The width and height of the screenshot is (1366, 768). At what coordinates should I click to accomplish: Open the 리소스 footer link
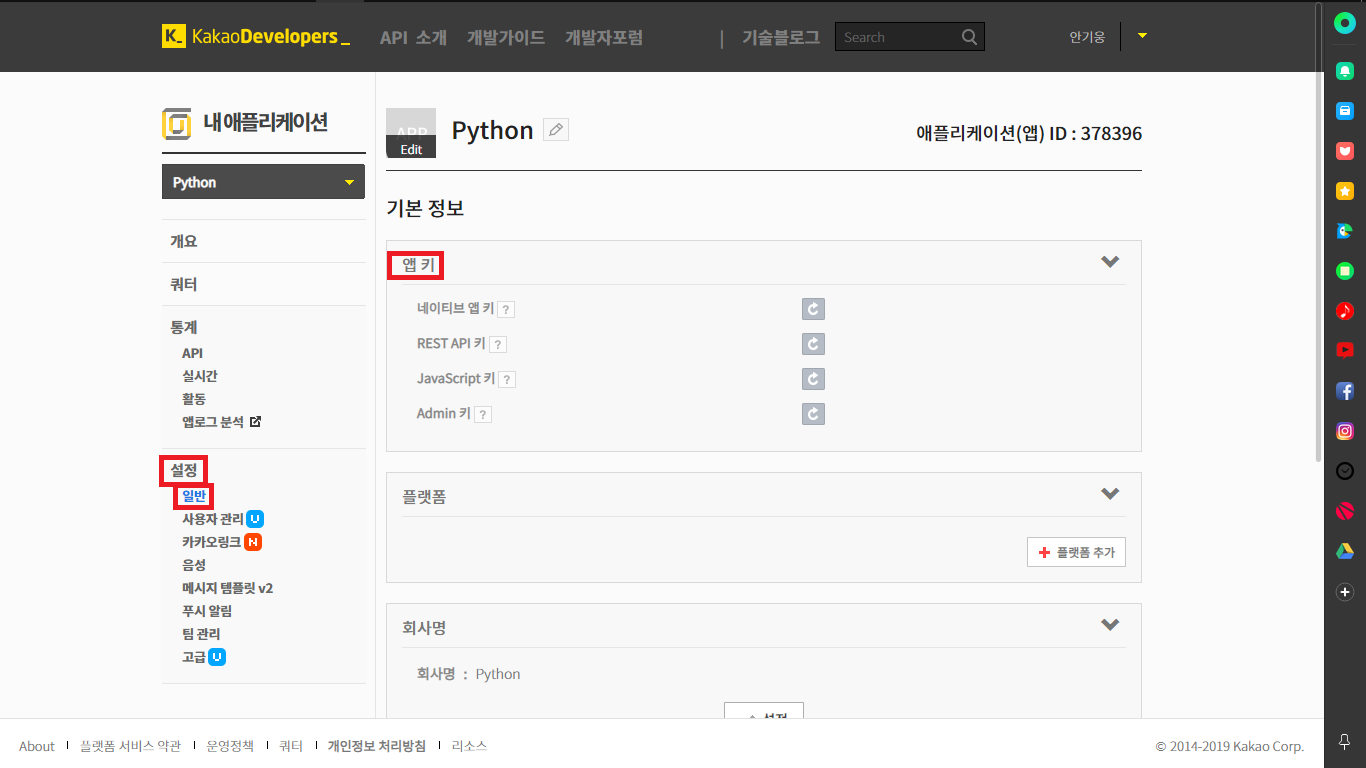pos(469,746)
